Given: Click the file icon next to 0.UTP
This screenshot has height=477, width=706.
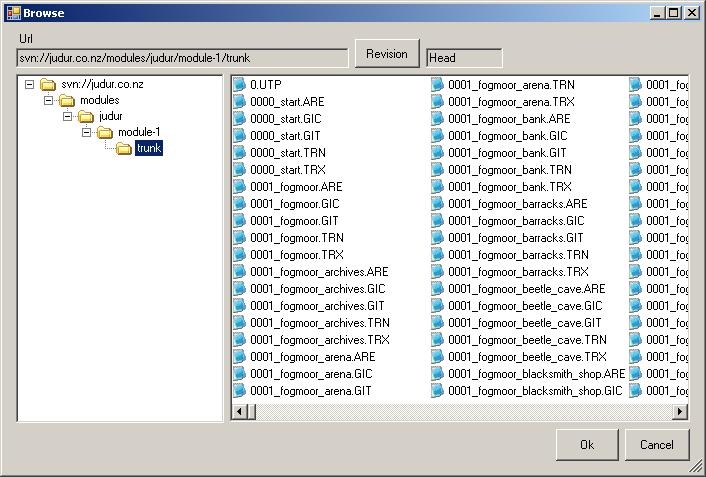Looking at the screenshot, I should pyautogui.click(x=239, y=85).
